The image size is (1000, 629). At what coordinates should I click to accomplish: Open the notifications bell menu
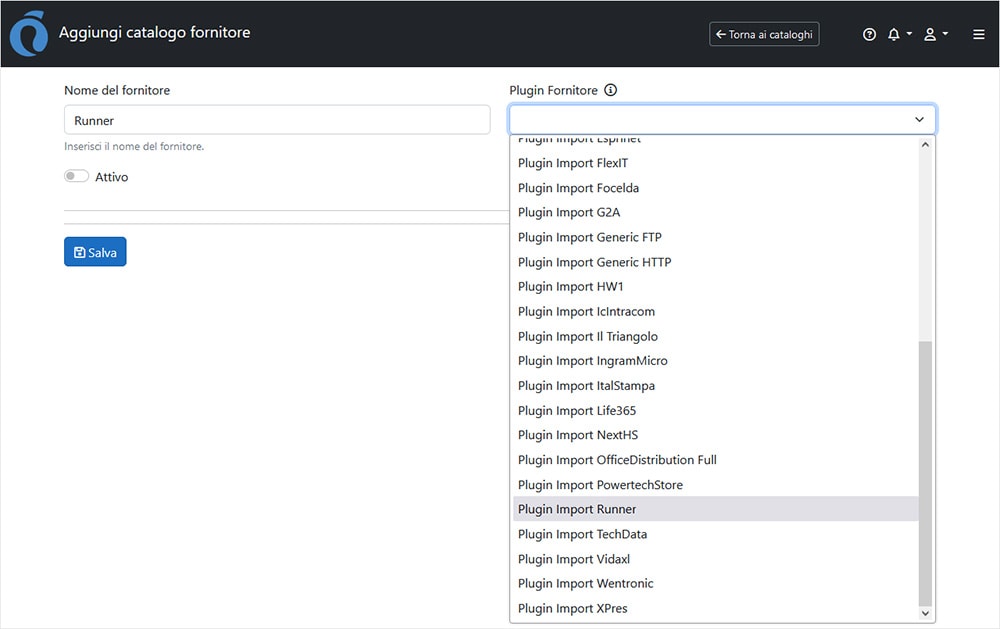coord(899,34)
